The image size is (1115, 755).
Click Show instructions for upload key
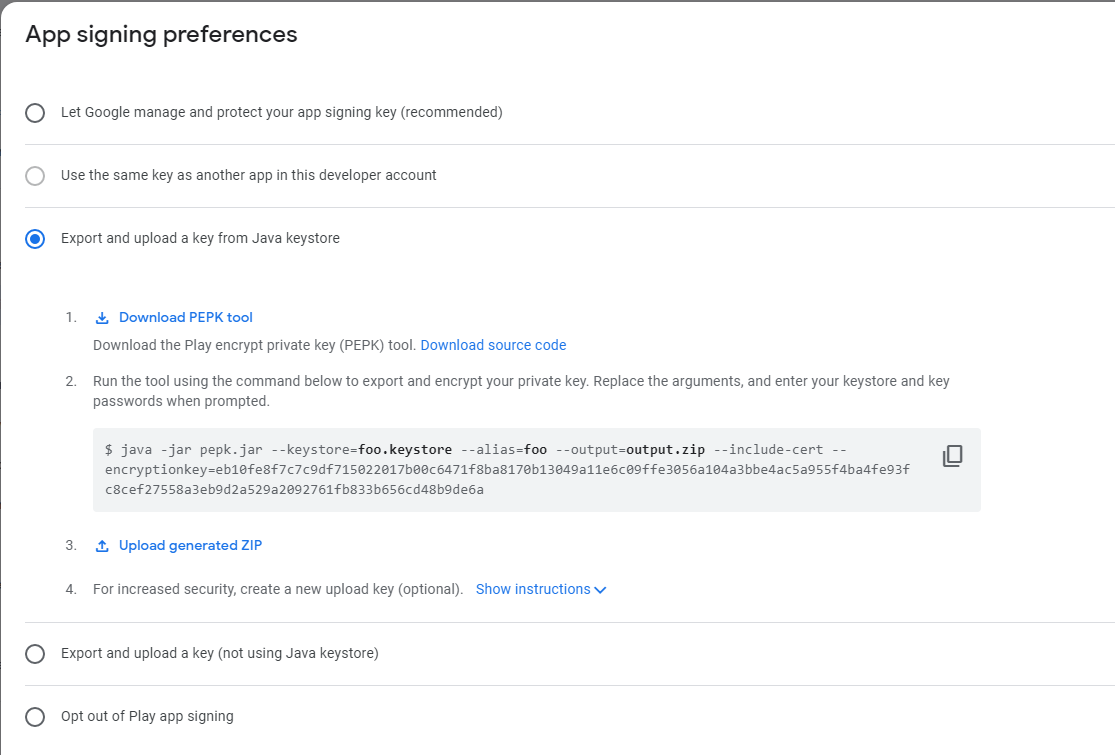[533, 589]
